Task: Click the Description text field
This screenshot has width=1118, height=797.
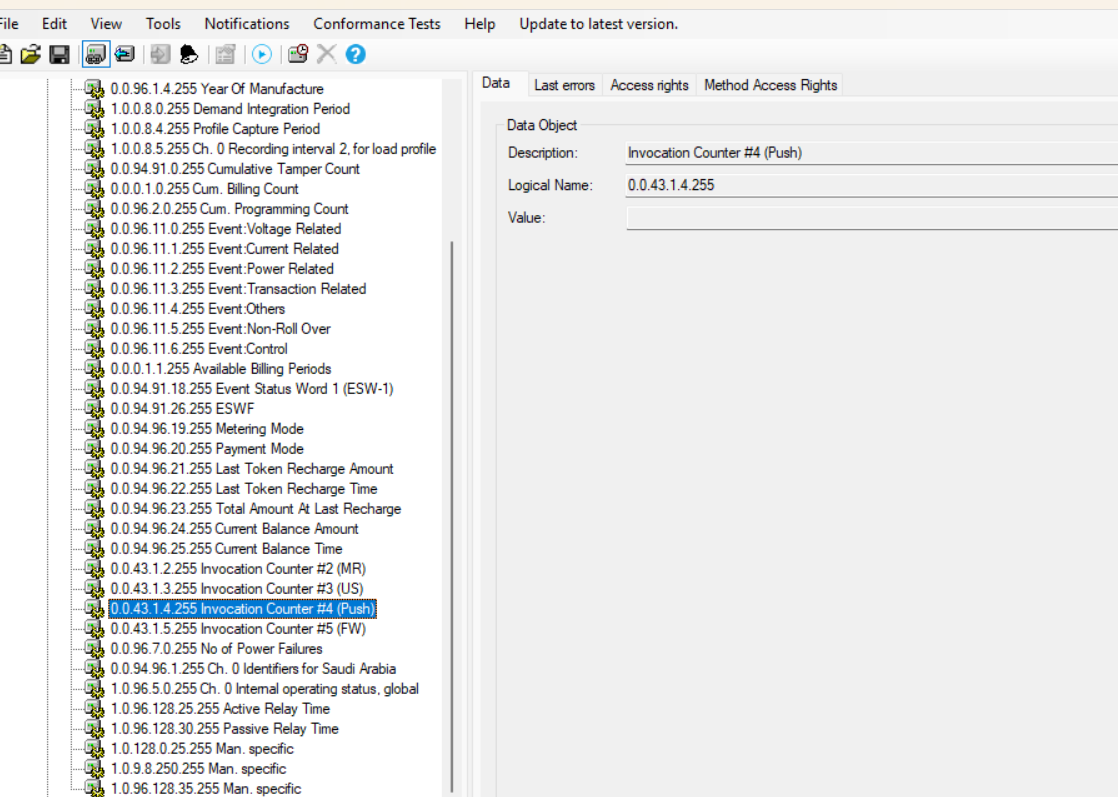Action: coord(871,153)
